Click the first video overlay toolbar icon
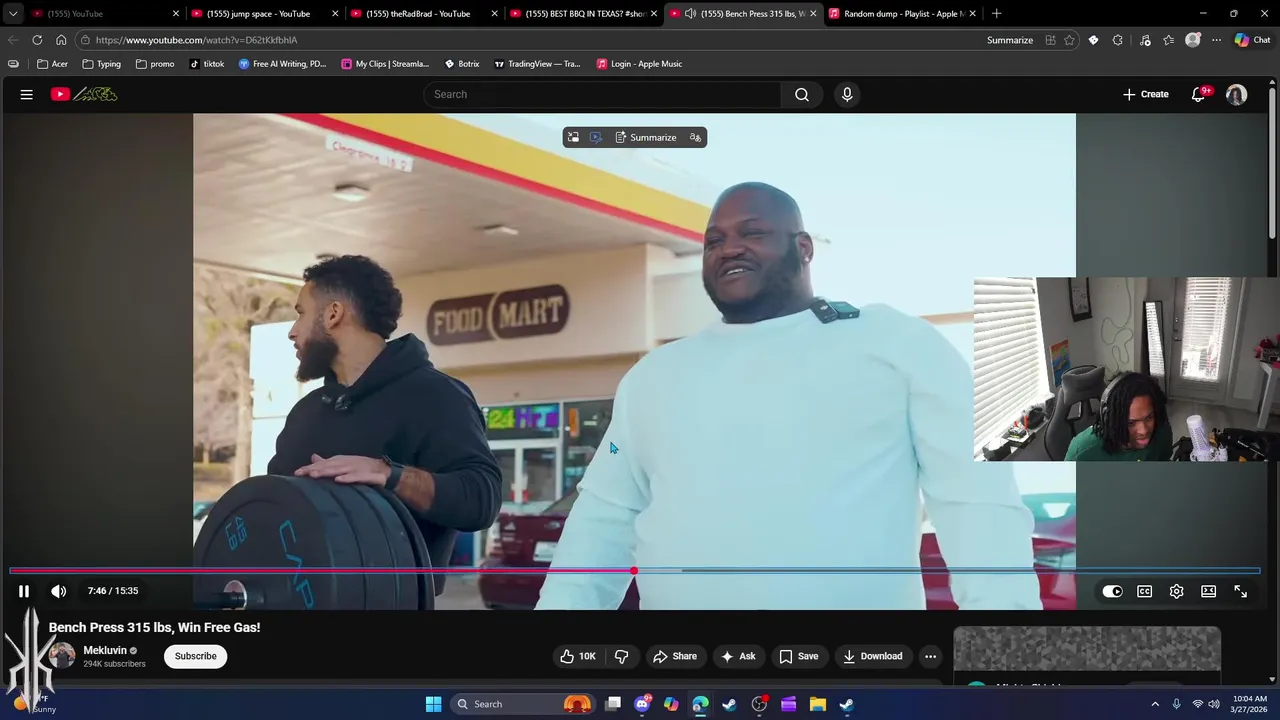Viewport: 1280px width, 720px height. point(573,137)
